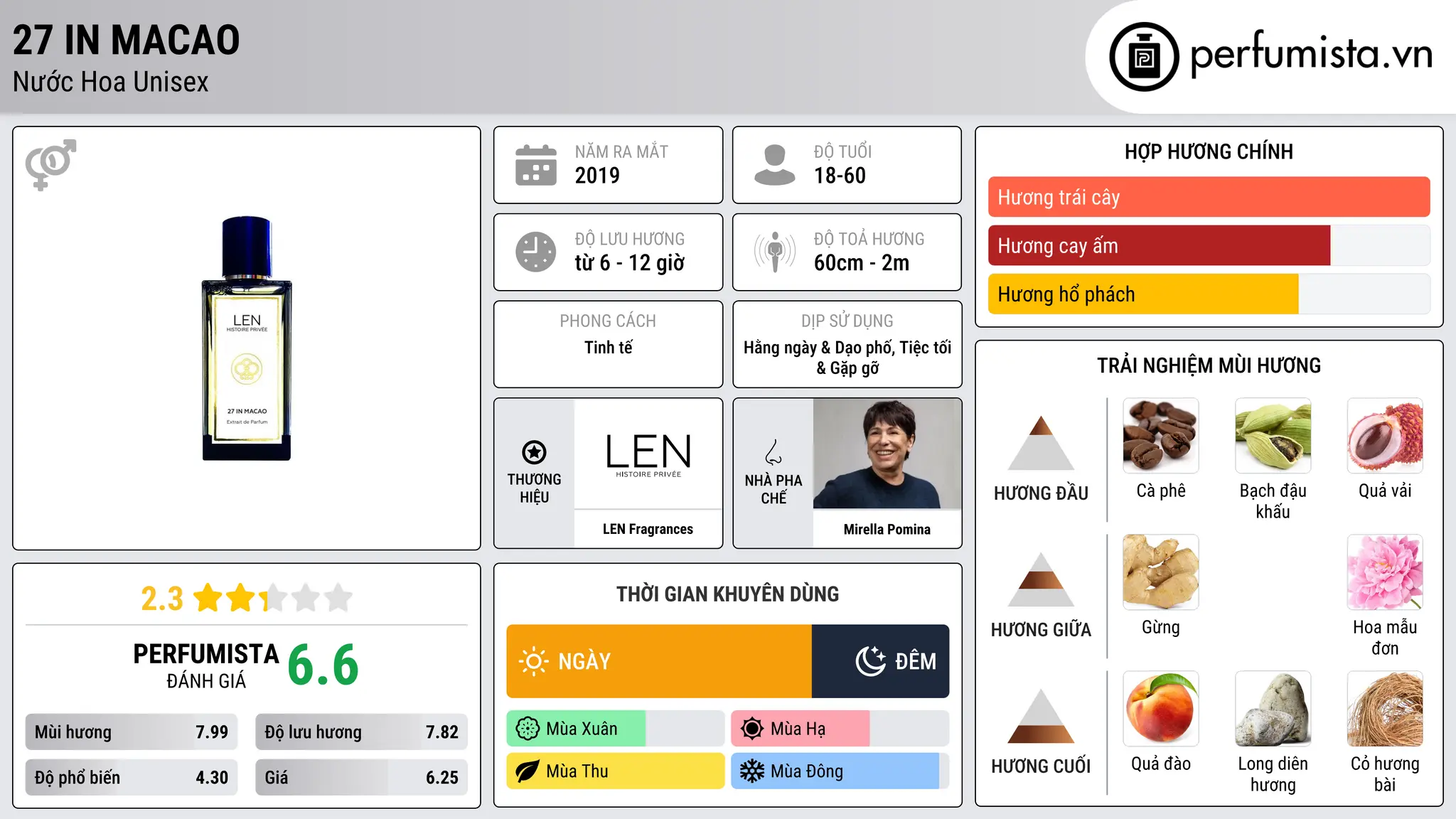Click the Mùi hương 7.99 score row
Viewport: 1456px width, 819px height.
[132, 732]
